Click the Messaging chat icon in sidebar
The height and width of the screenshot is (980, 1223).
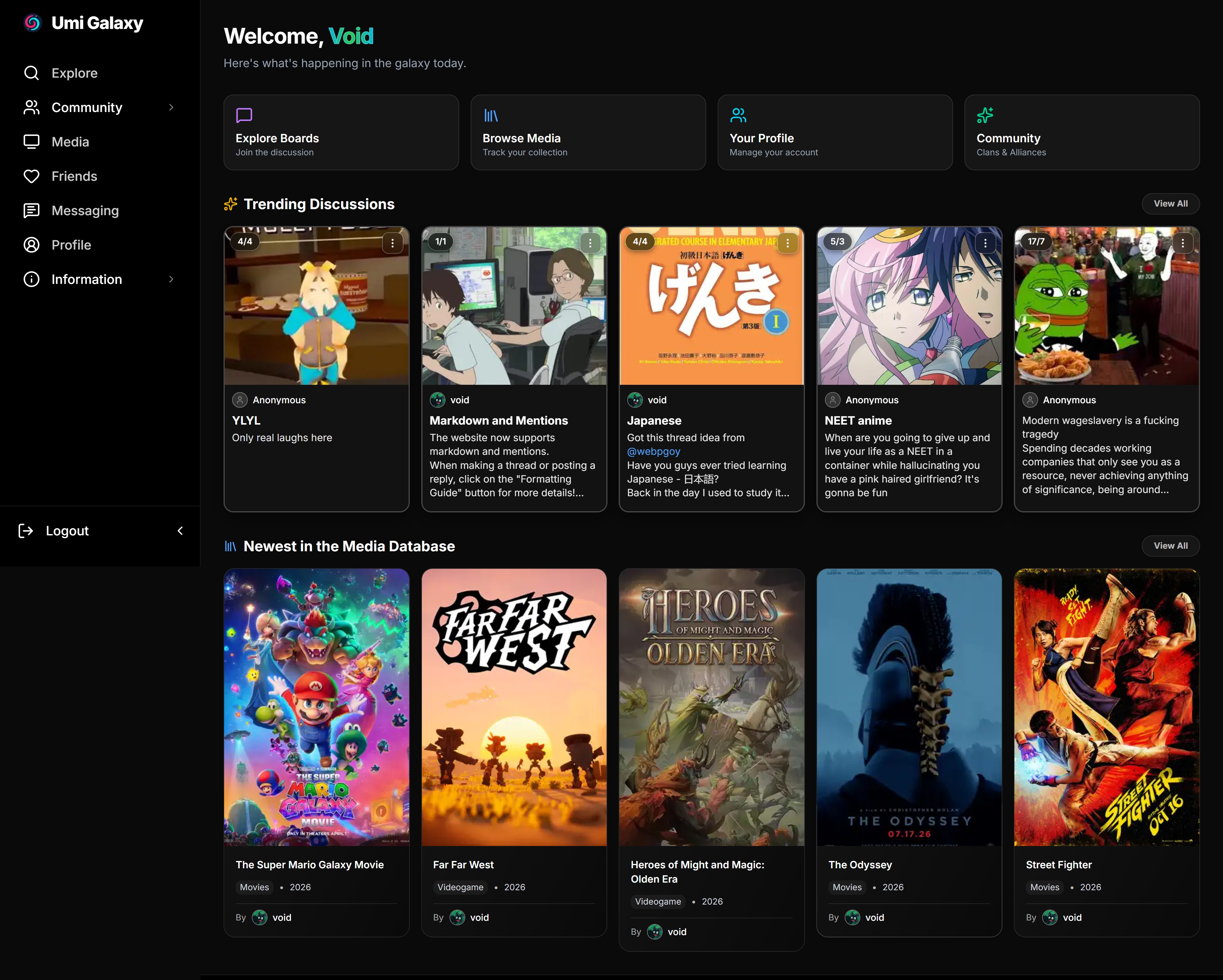(32, 210)
